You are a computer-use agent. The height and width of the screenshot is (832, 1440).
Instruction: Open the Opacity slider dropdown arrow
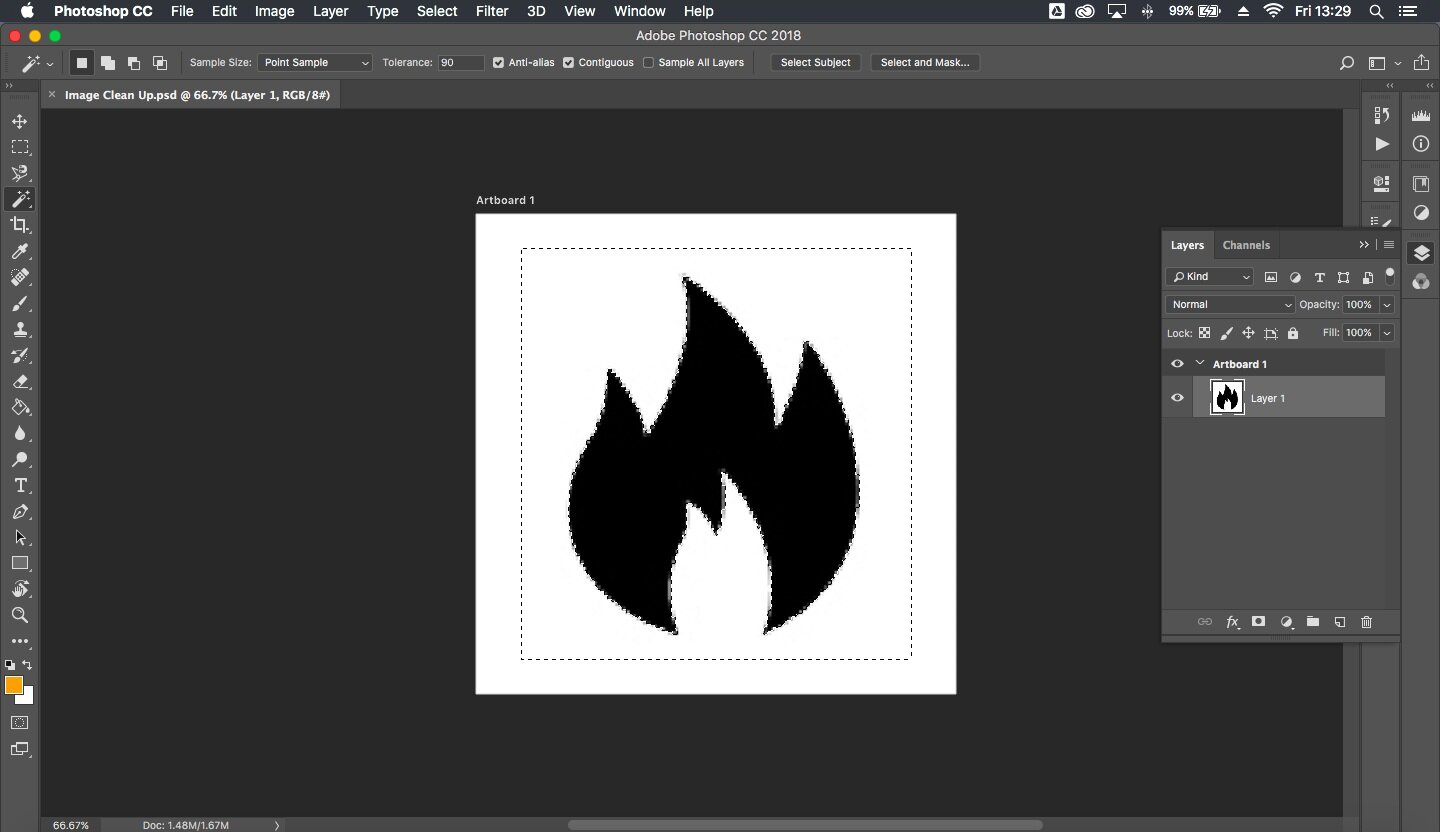click(x=1387, y=304)
